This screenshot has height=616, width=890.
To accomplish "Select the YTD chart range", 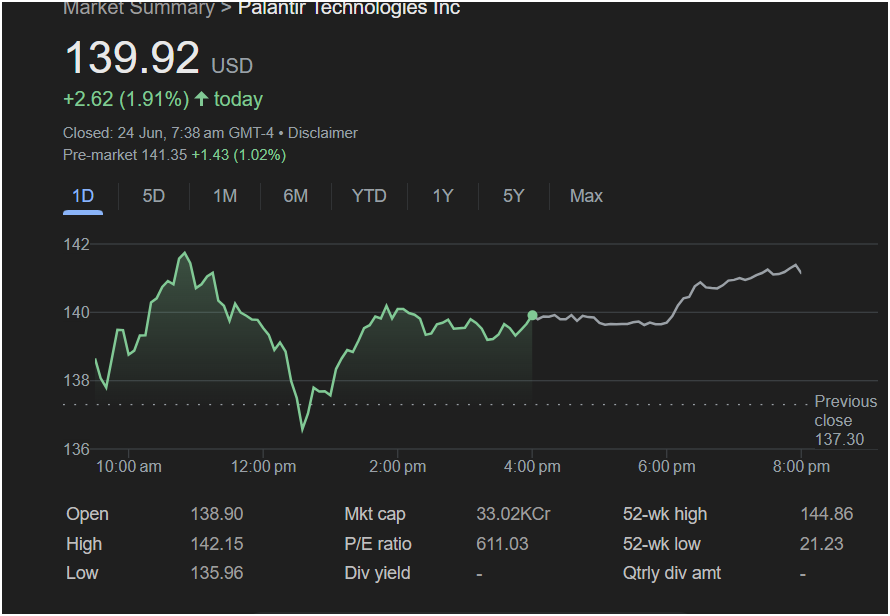I will [369, 196].
